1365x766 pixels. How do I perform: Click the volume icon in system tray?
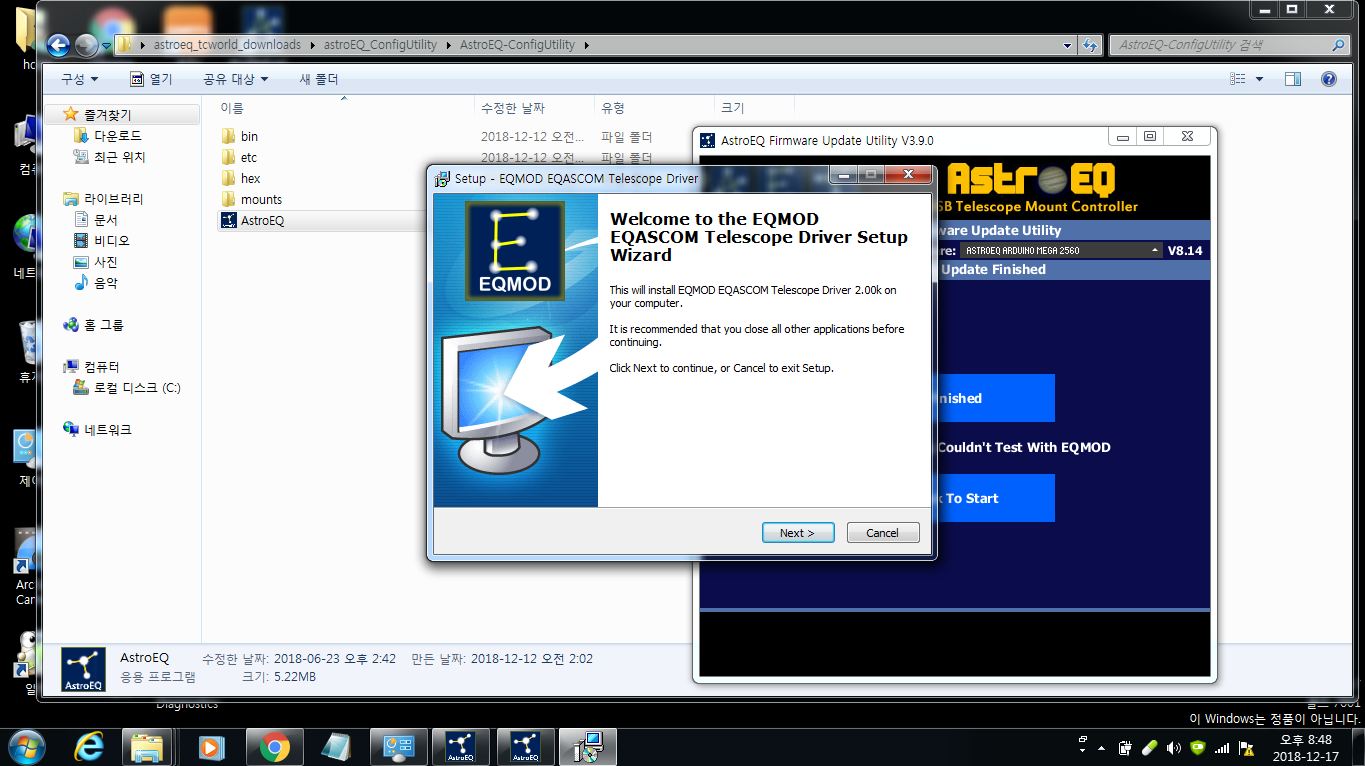click(x=1173, y=747)
